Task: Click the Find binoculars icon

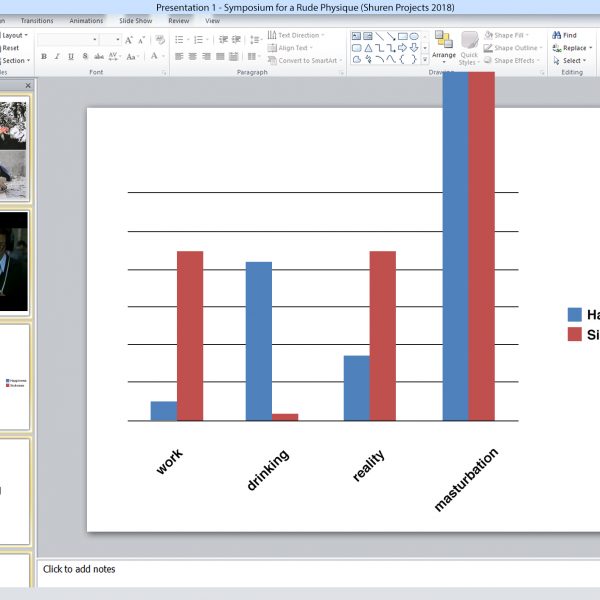Action: tap(556, 35)
